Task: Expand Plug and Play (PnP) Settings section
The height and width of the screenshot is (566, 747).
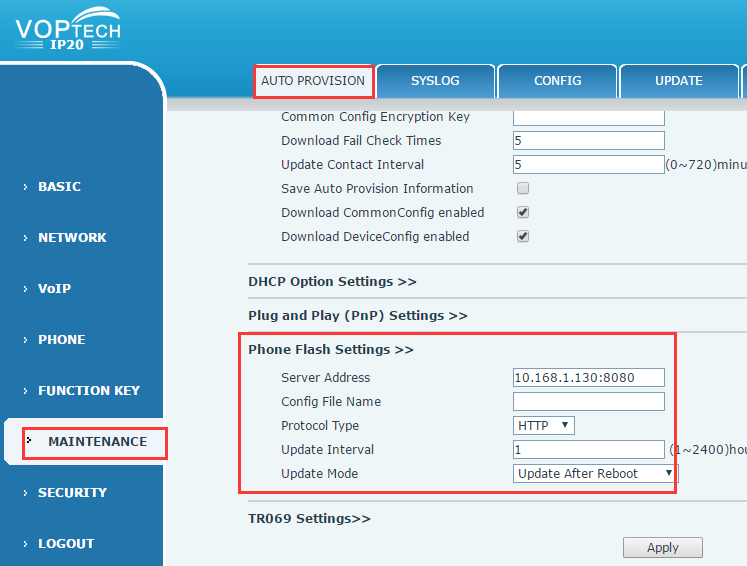Action: click(x=358, y=315)
